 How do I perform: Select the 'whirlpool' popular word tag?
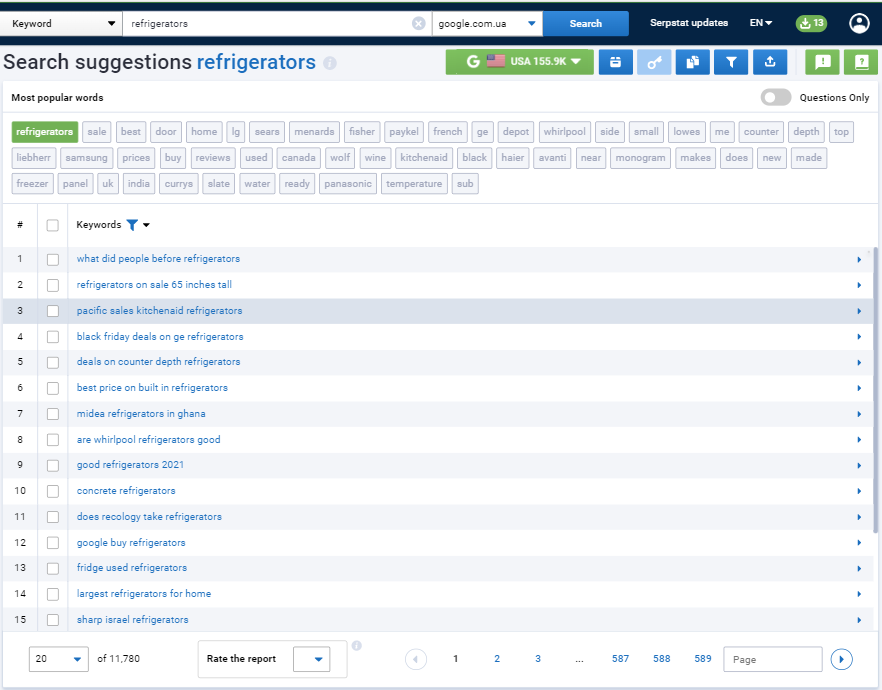pyautogui.click(x=564, y=132)
